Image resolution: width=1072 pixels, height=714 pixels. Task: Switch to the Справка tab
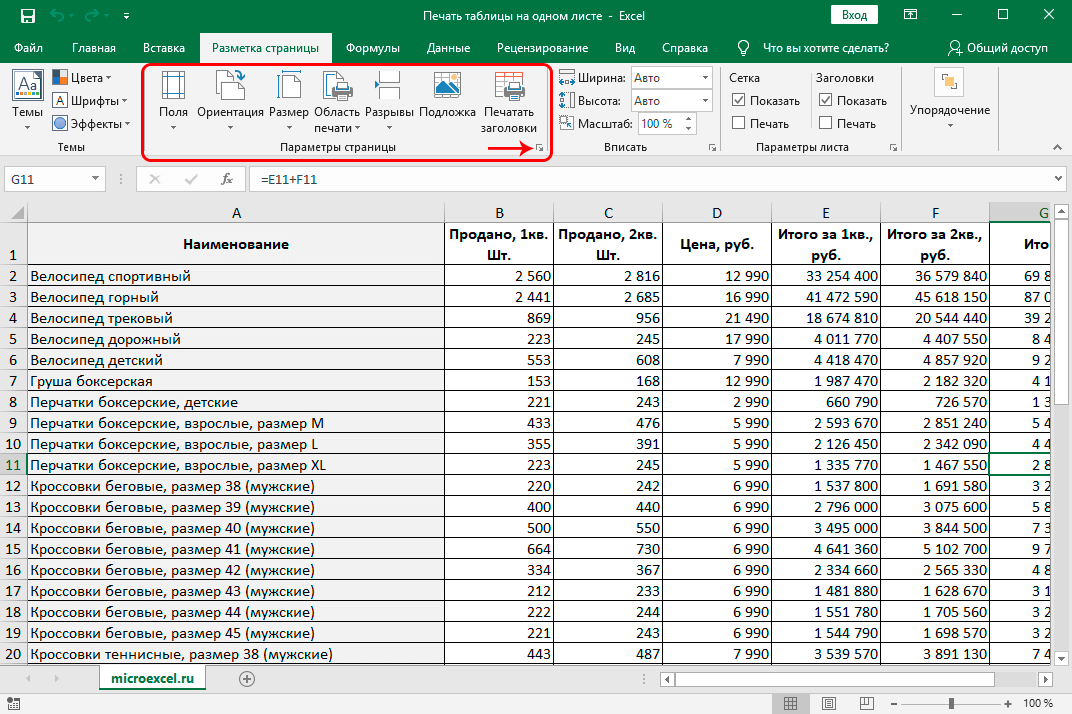pyautogui.click(x=685, y=48)
